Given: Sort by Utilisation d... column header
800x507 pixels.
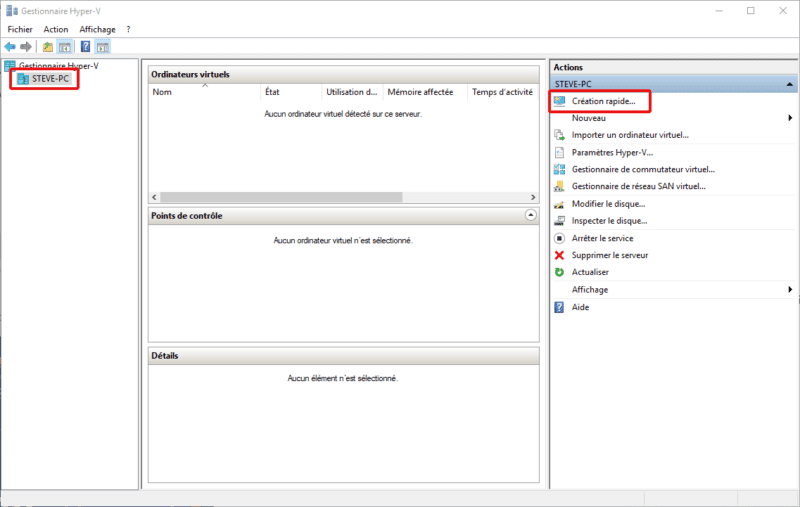Looking at the screenshot, I should click(352, 92).
